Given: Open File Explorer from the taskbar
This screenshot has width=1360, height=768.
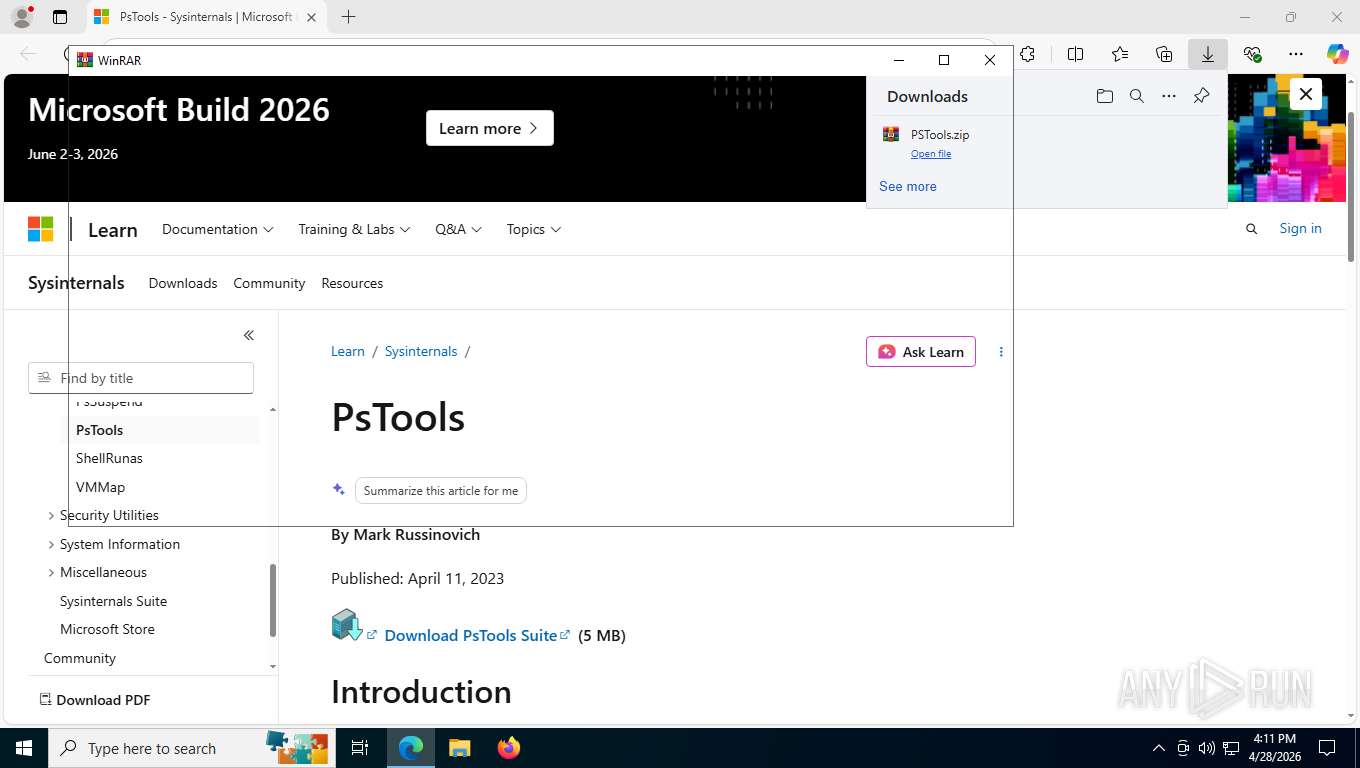Looking at the screenshot, I should click(x=459, y=748).
